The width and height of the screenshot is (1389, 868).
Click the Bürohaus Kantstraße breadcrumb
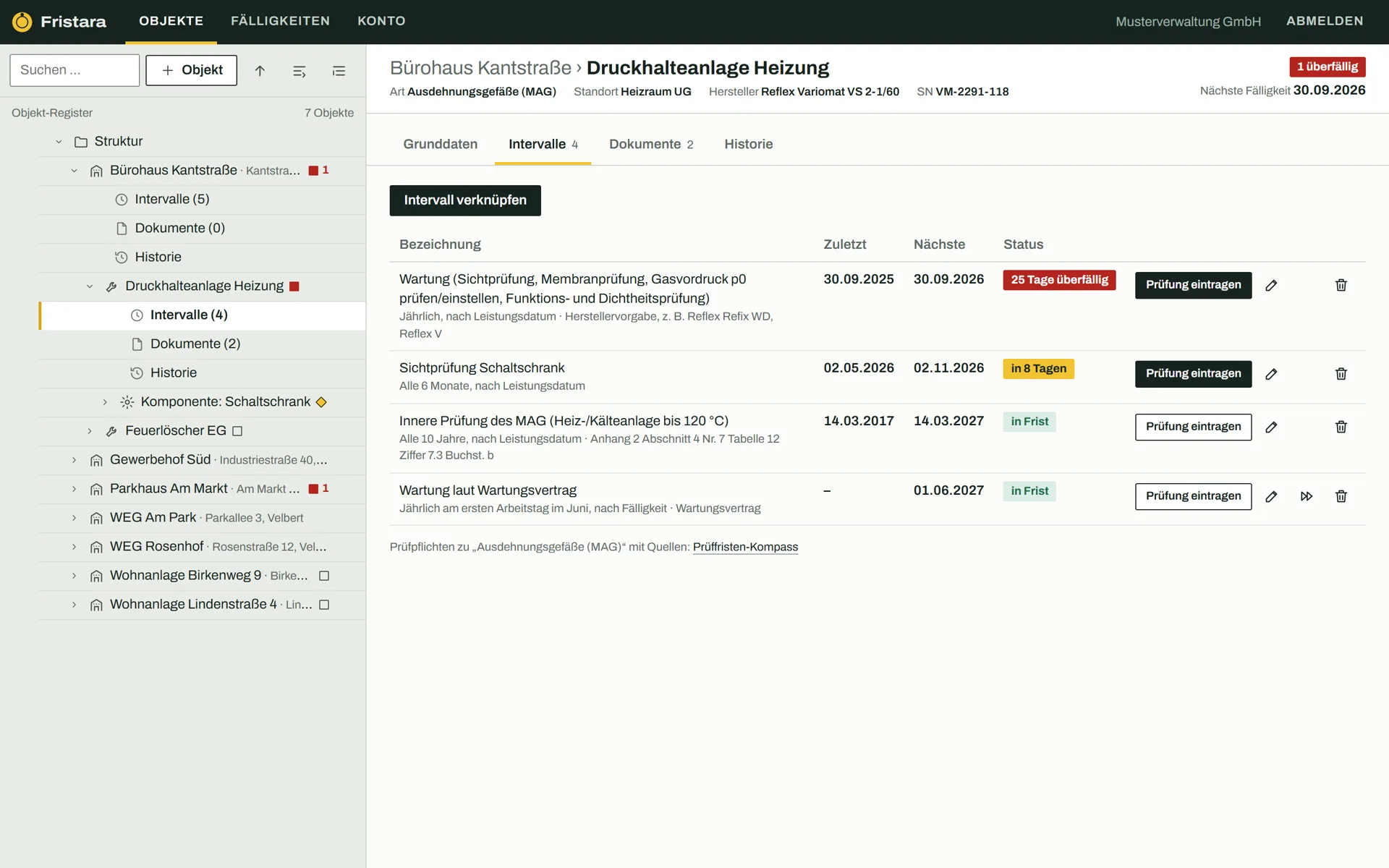pyautogui.click(x=480, y=67)
